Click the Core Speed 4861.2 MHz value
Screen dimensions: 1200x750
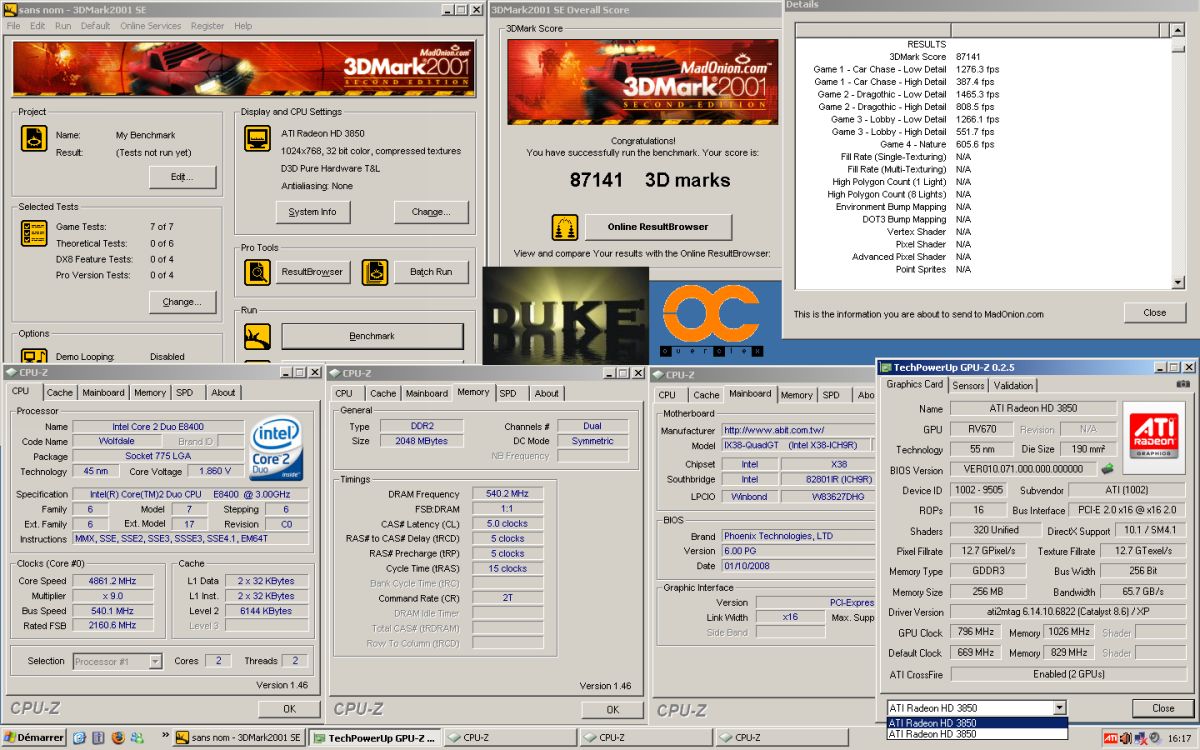(x=111, y=581)
